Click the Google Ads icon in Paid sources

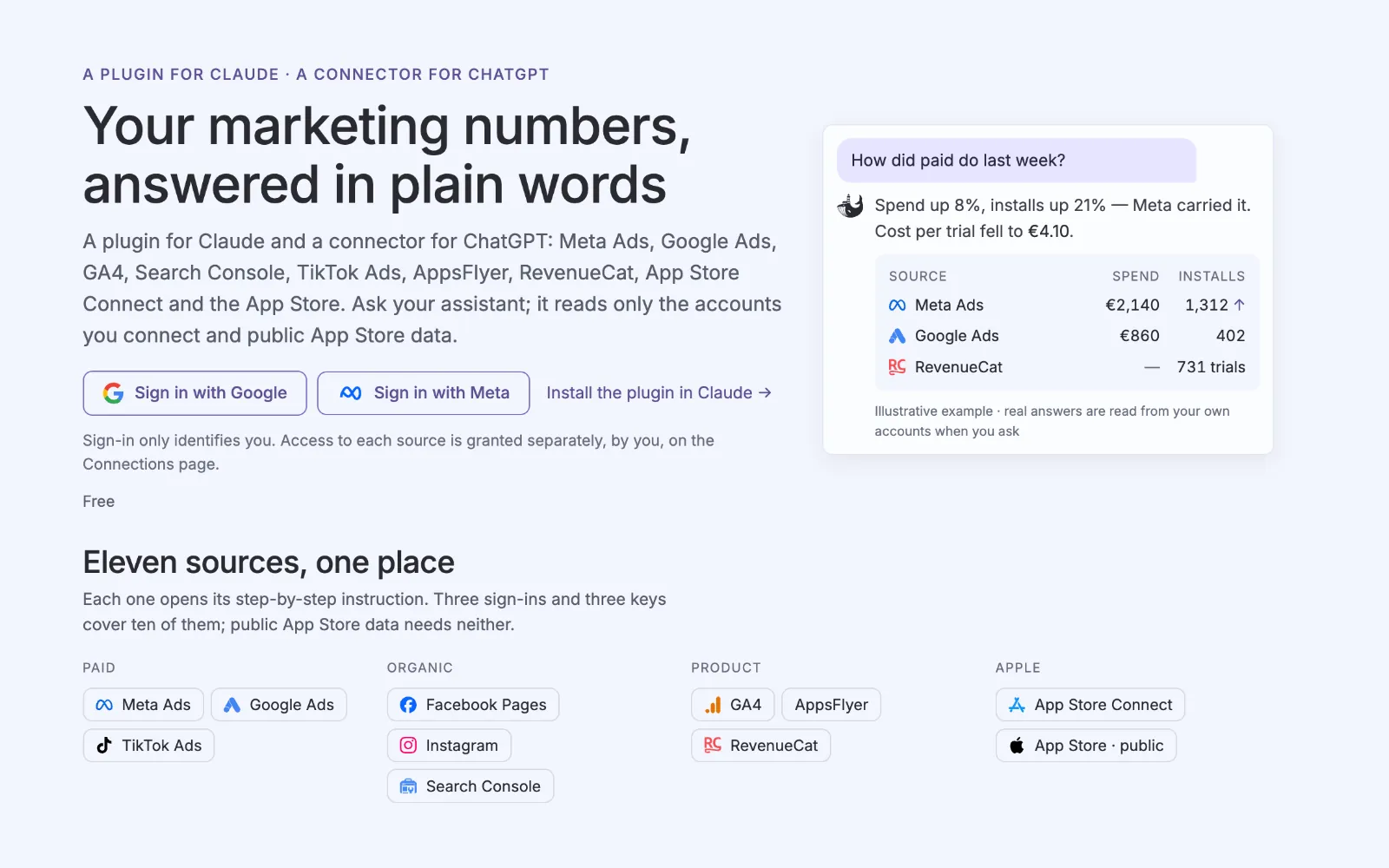pyautogui.click(x=232, y=705)
